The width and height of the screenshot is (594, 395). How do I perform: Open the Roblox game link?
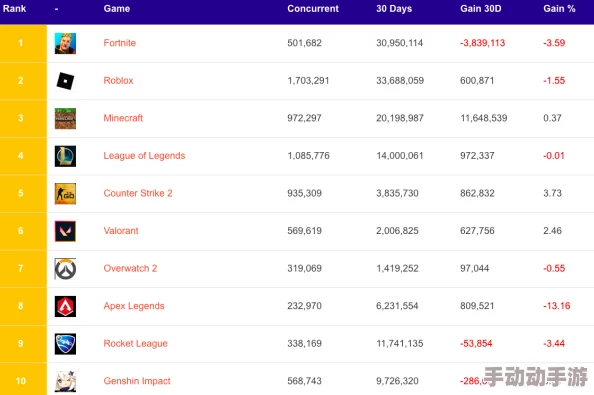[118, 80]
